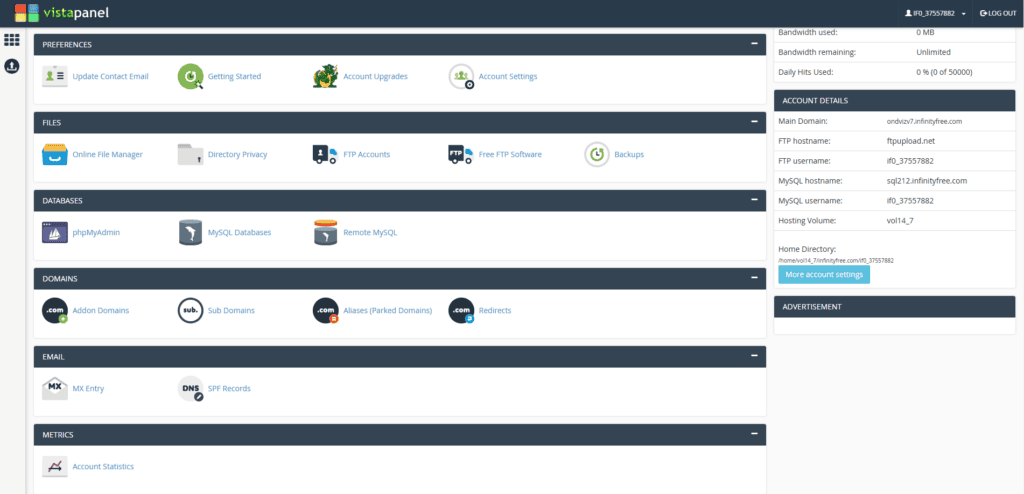The height and width of the screenshot is (494, 1024).
Task: Collapse the Files section
Action: 754,122
